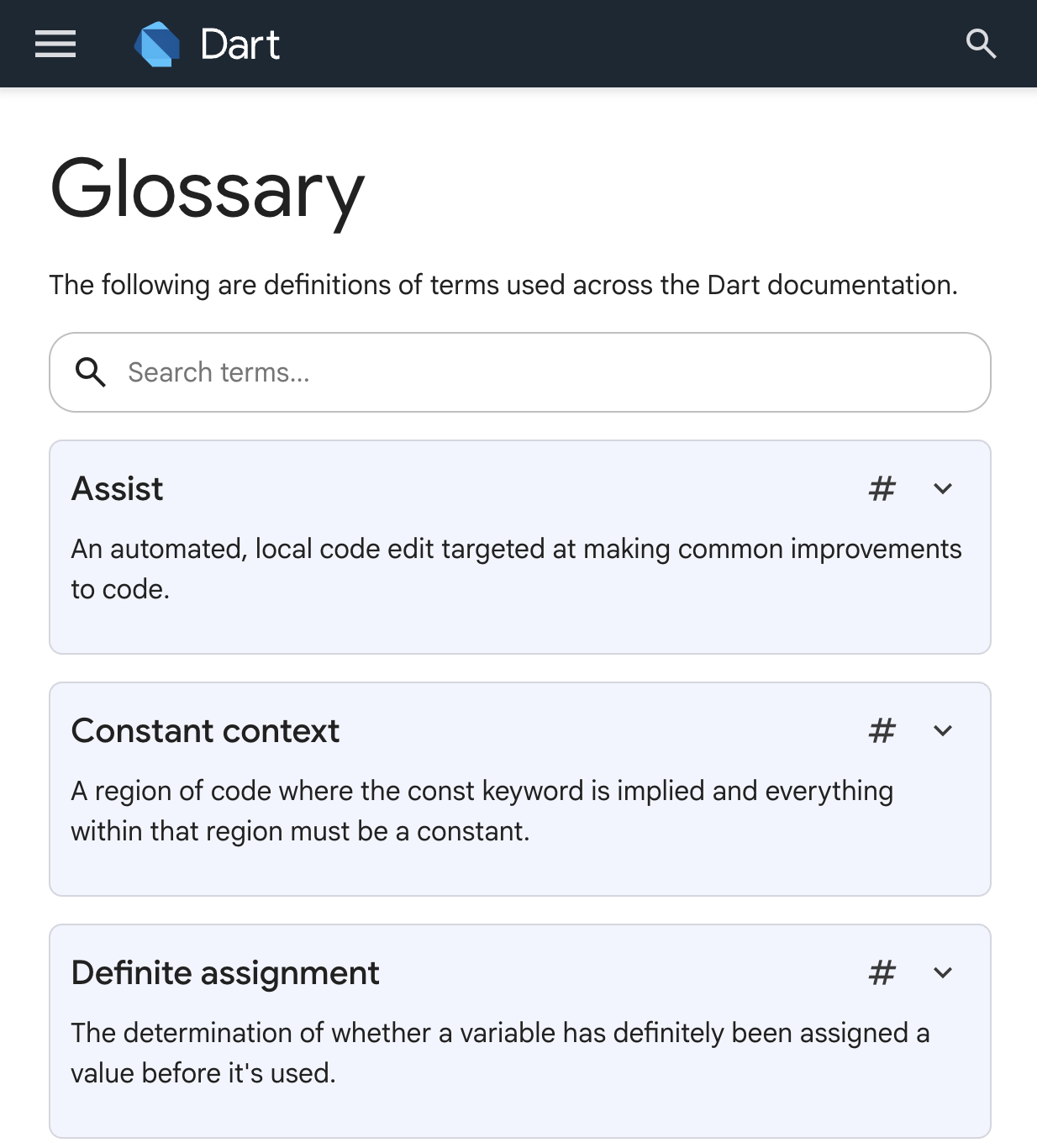Select the Assist glossary term heading
This screenshot has height=1148, width=1037.
117,488
